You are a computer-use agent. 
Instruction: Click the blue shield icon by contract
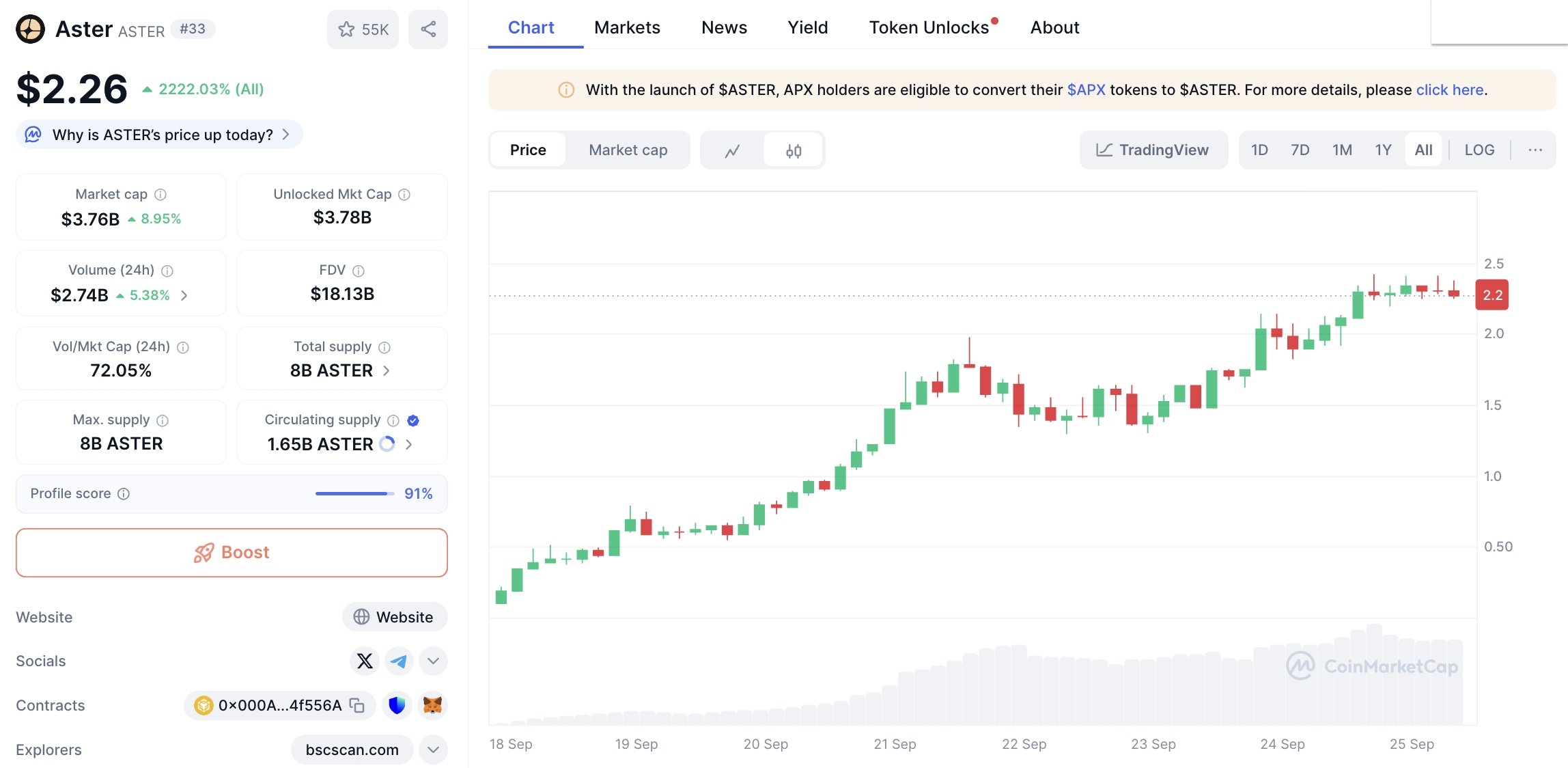(x=397, y=705)
